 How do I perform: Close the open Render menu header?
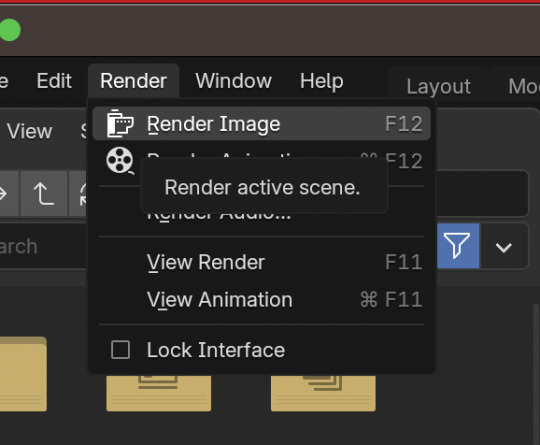tap(134, 81)
